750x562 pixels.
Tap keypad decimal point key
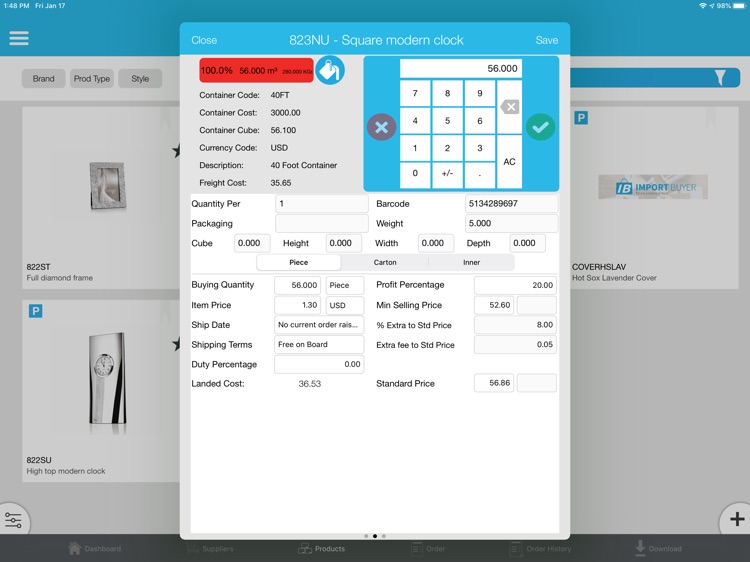point(480,175)
